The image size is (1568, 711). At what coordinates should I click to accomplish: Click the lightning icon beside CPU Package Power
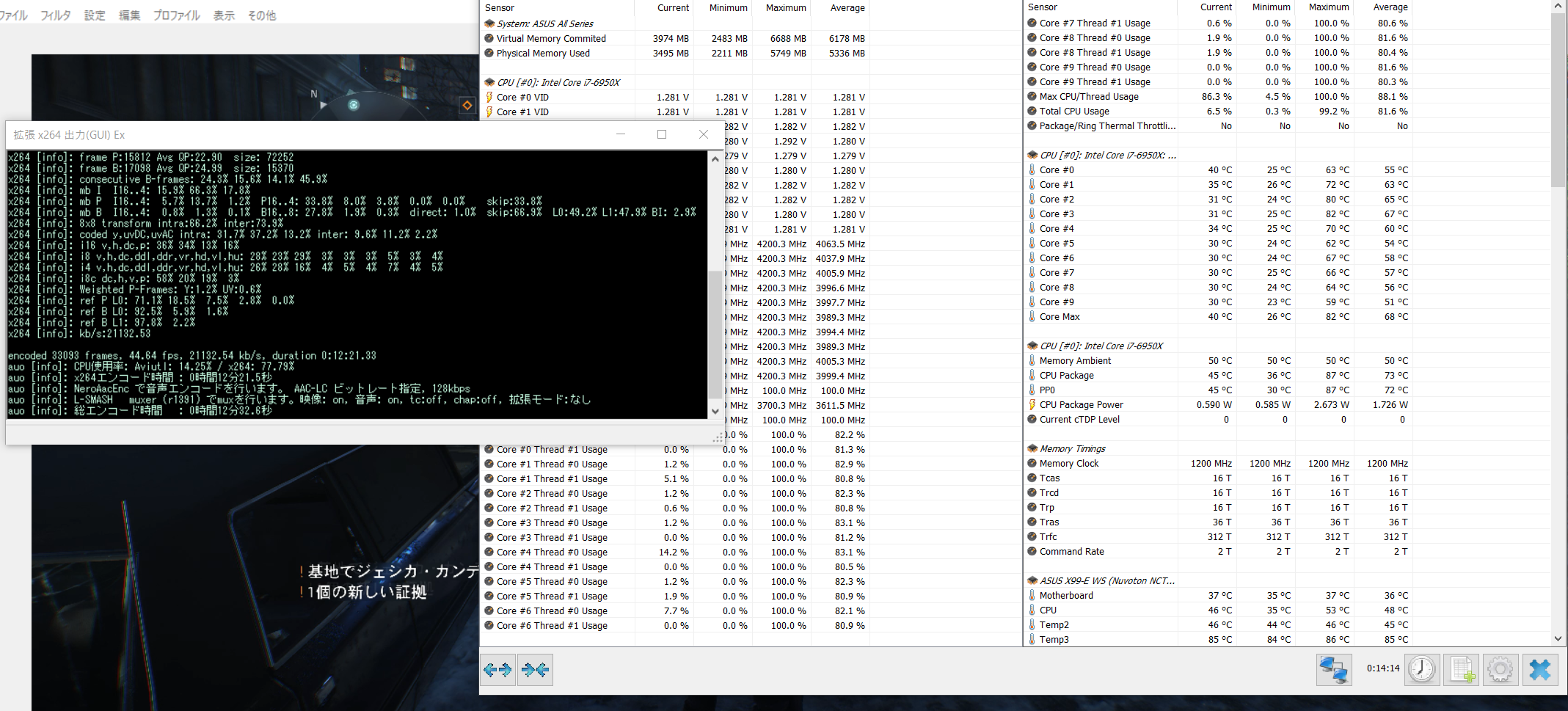click(x=1032, y=404)
